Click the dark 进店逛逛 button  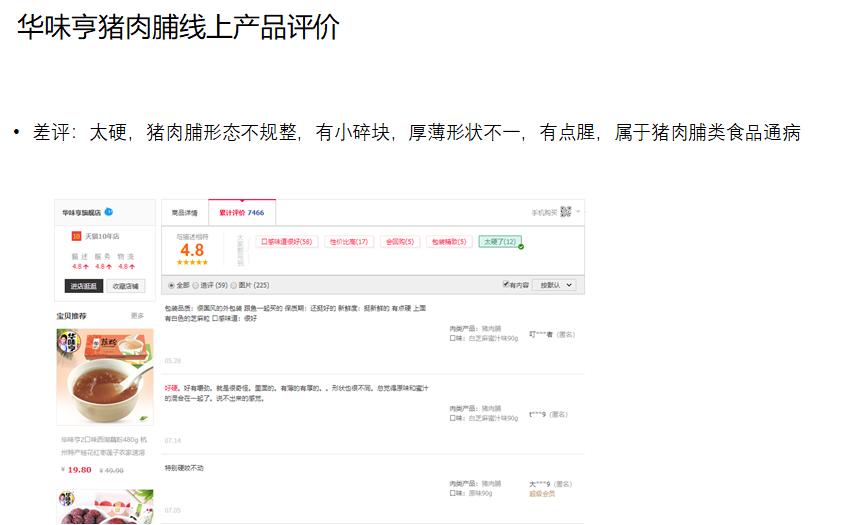click(84, 286)
